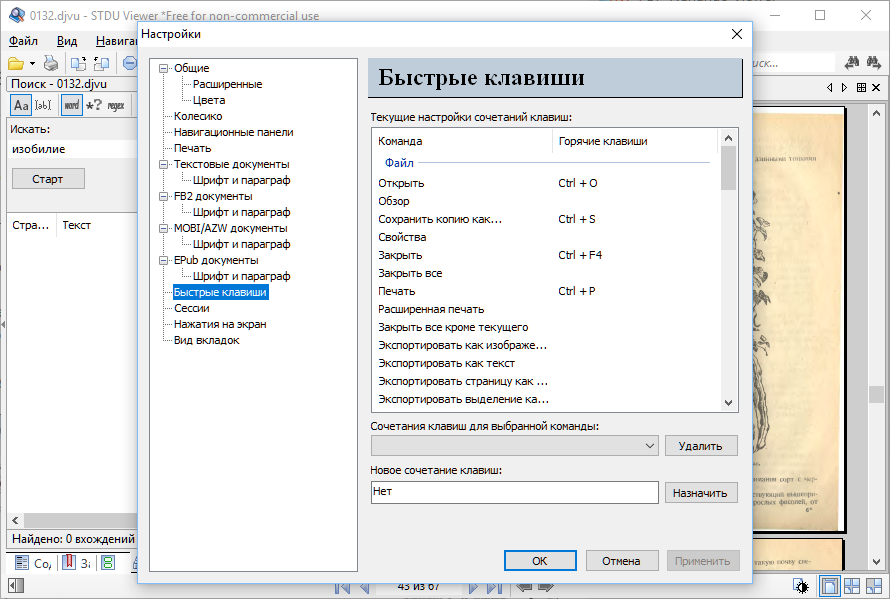Toggle the 'regex' search option
The width and height of the screenshot is (890, 599).
[x=116, y=105]
